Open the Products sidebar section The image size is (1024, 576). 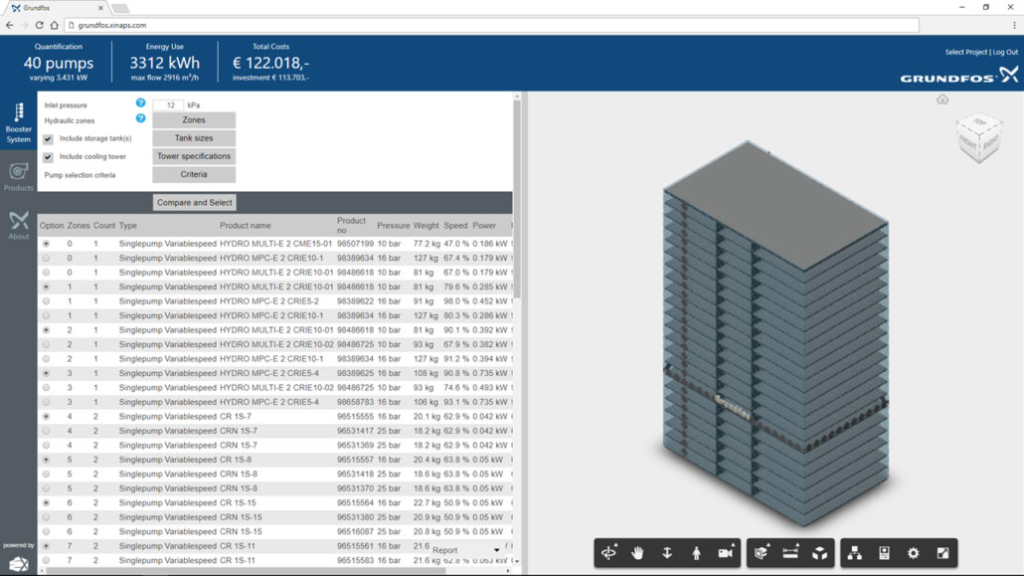coord(18,176)
